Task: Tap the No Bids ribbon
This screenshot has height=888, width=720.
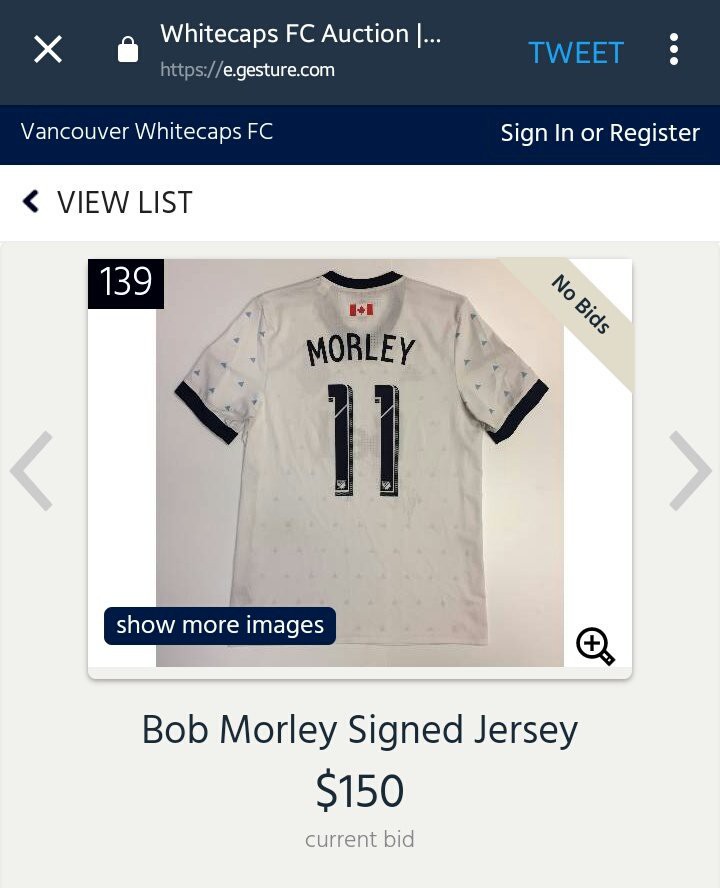Action: (x=581, y=304)
